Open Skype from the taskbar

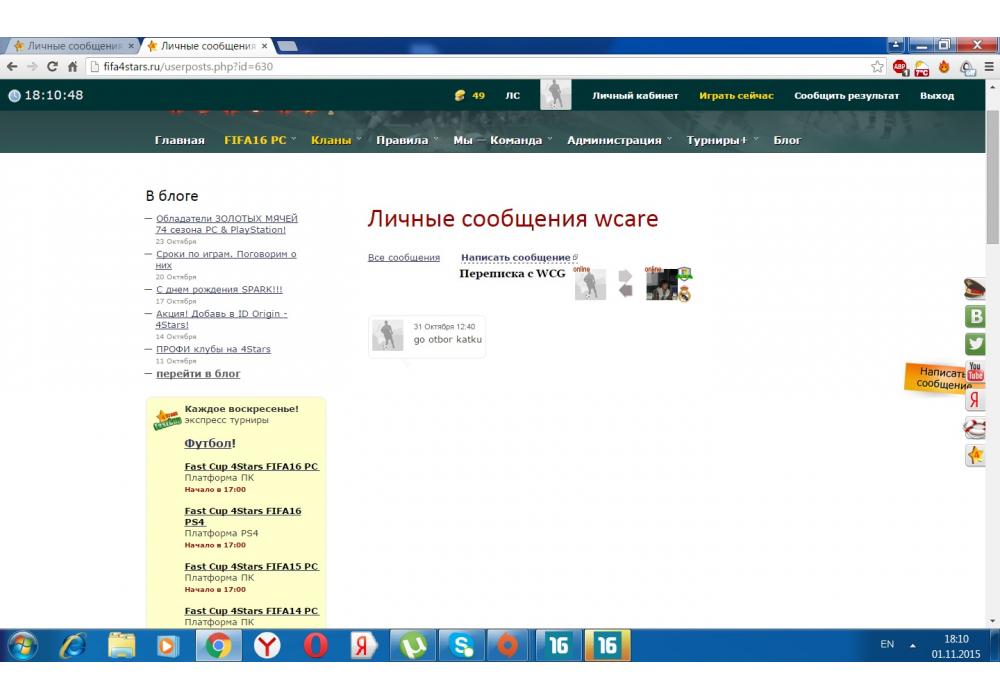pyautogui.click(x=461, y=646)
